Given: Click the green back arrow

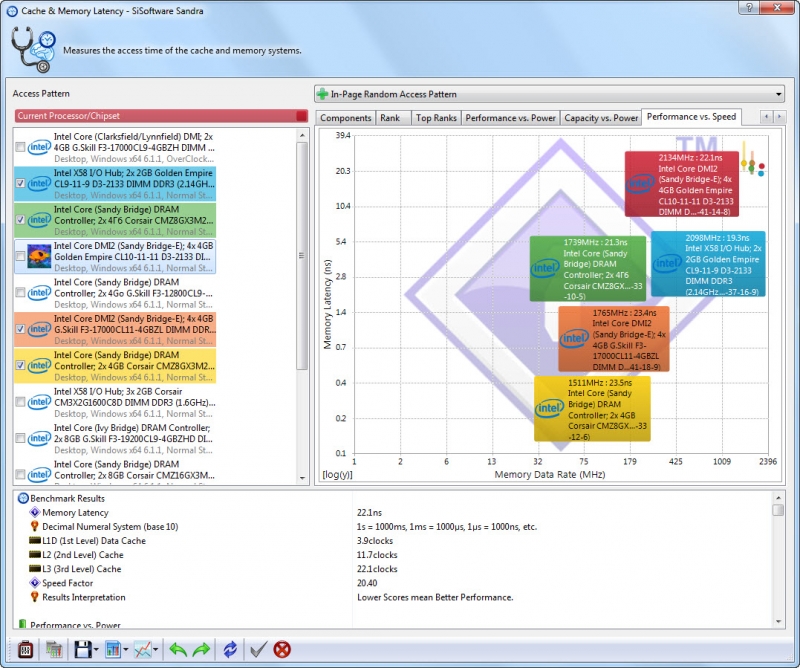Looking at the screenshot, I should point(178,649).
